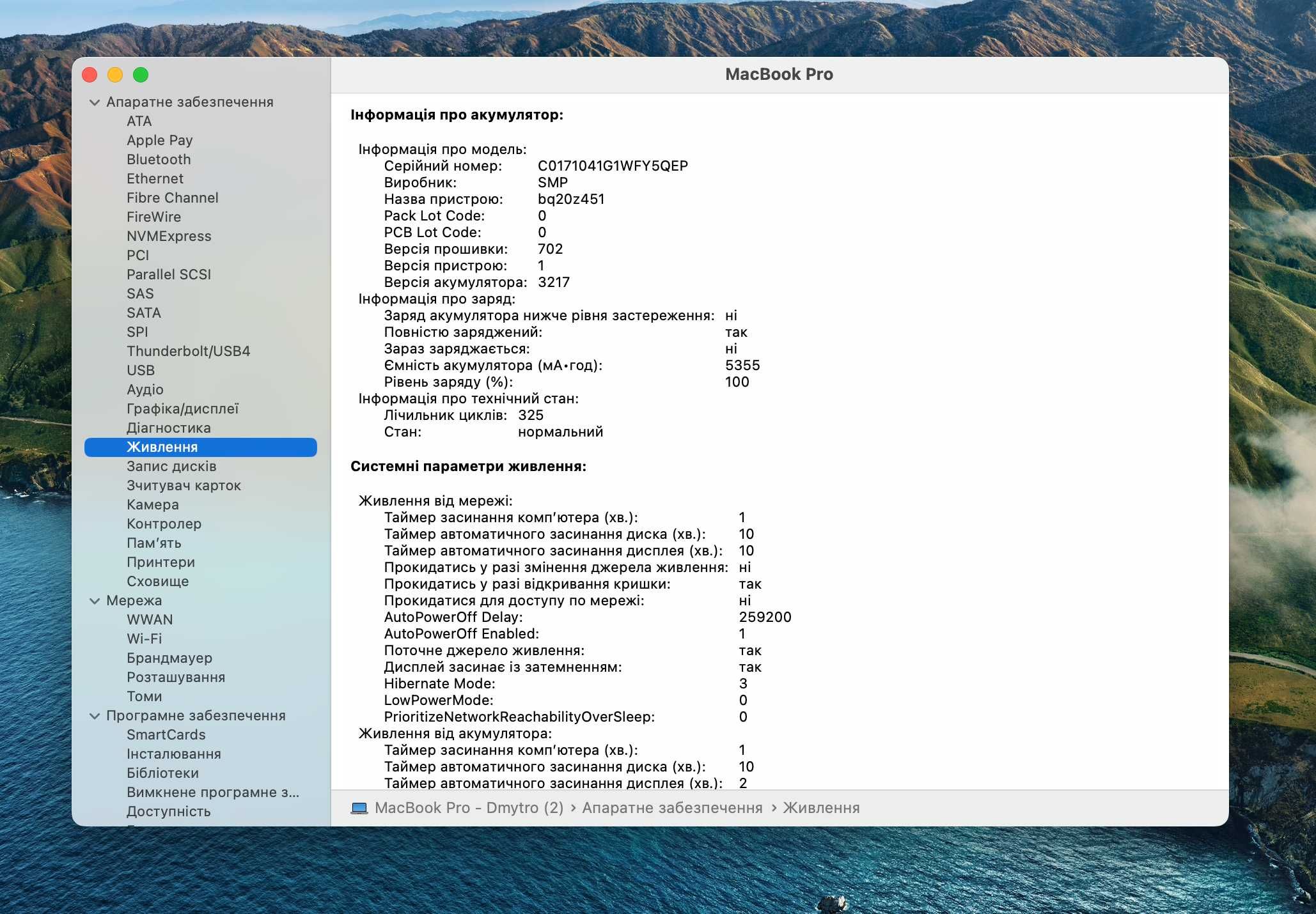Select PCI in sidebar
The image size is (1316, 914).
coord(137,256)
